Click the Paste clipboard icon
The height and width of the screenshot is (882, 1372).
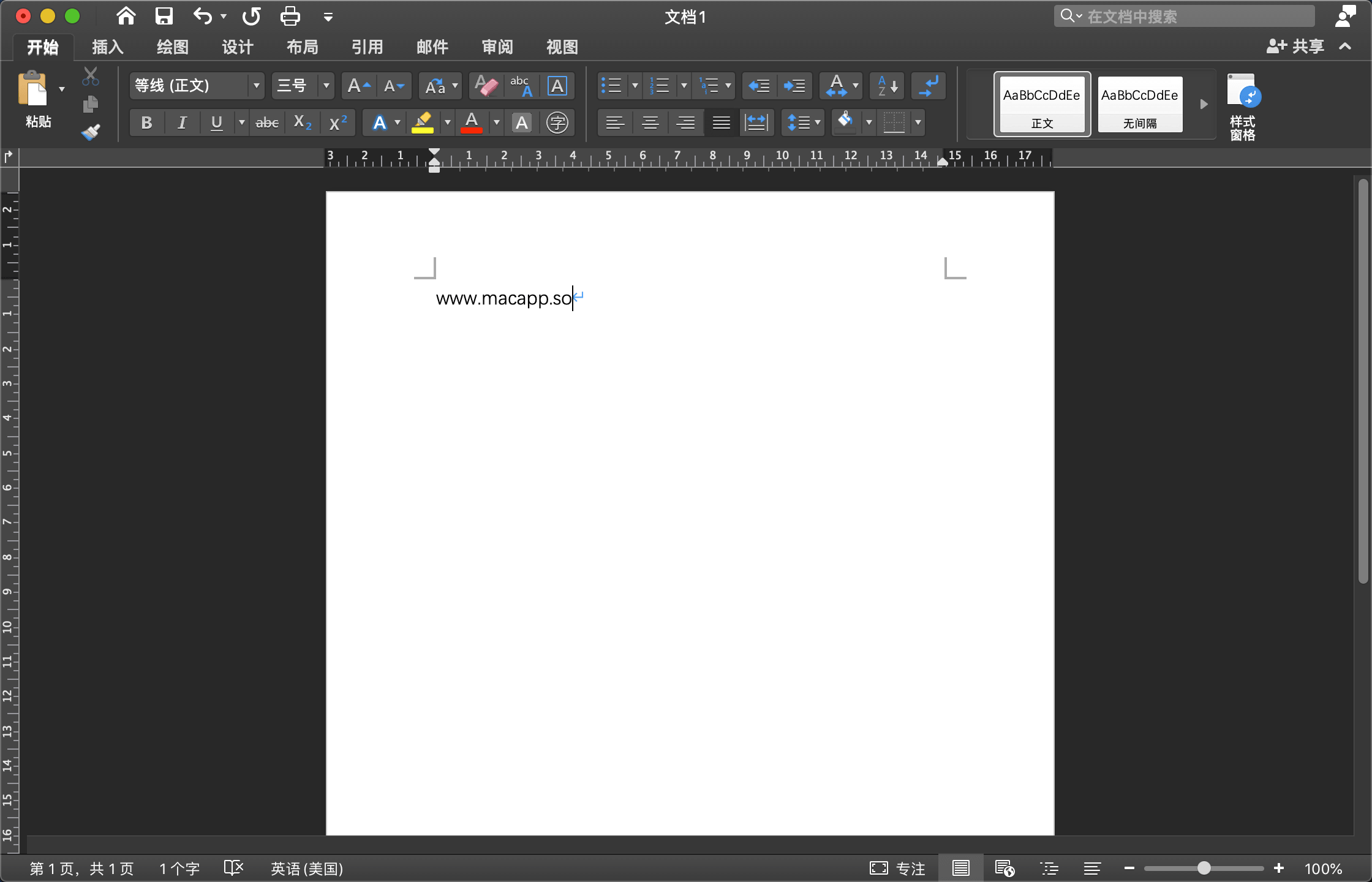32,88
